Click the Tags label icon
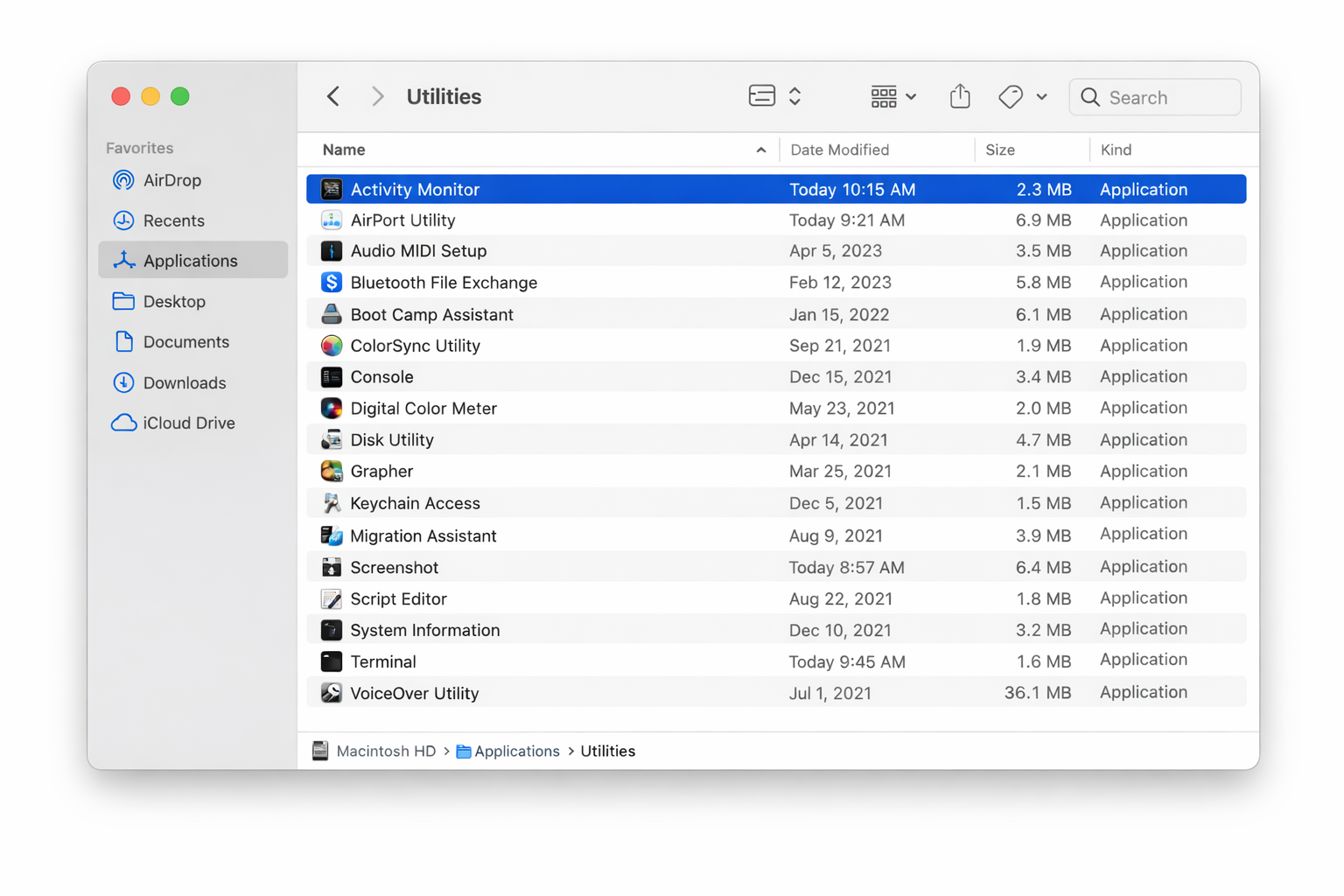 click(1011, 96)
